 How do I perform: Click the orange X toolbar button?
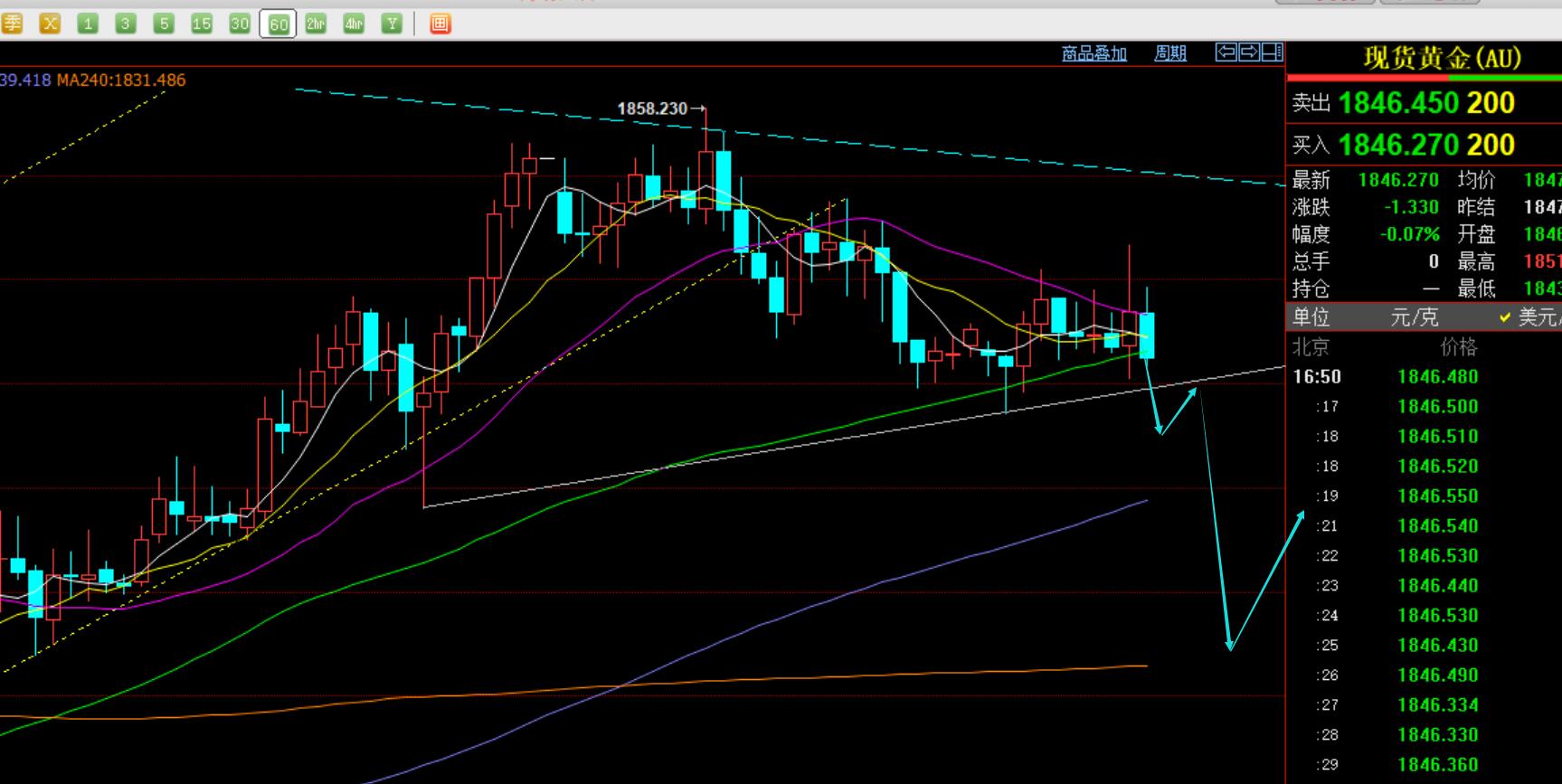coord(50,24)
